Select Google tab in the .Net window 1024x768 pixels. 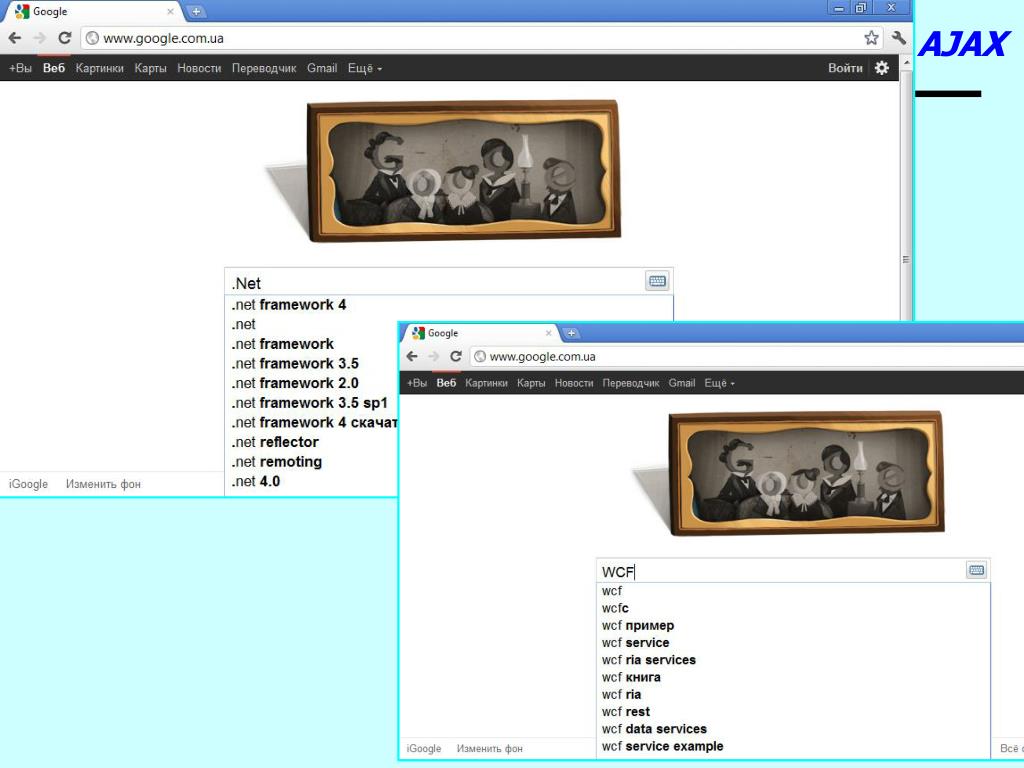coord(91,11)
